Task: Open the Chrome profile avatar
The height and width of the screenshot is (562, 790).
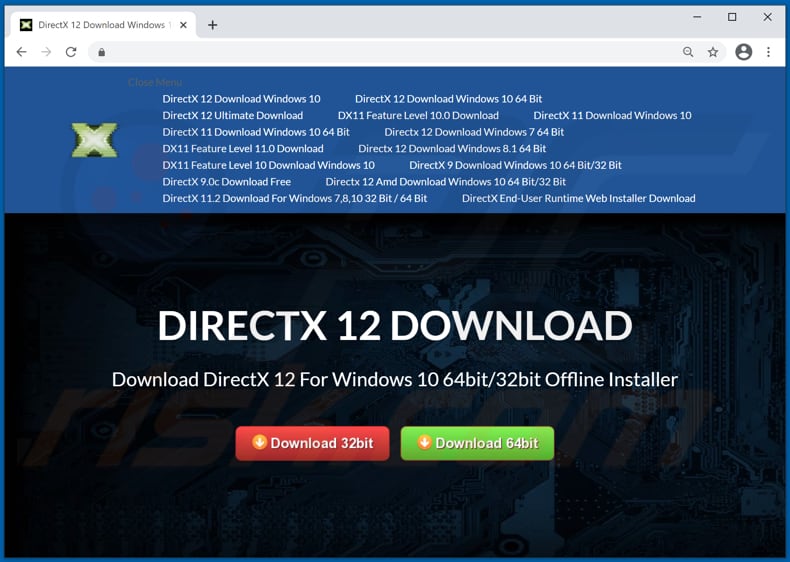Action: coord(744,52)
